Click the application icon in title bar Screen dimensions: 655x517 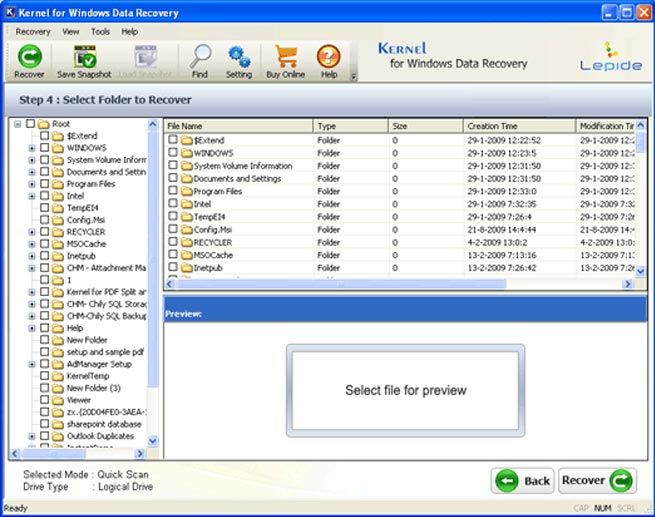tap(10, 13)
